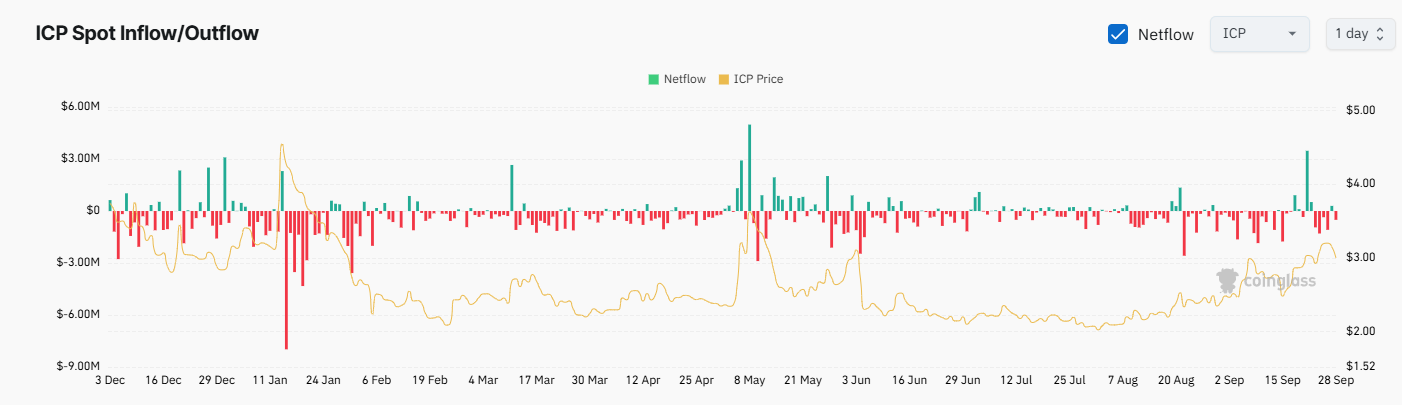The width and height of the screenshot is (1402, 405).
Task: Click the 4 Mar date label
Action: tap(483, 381)
